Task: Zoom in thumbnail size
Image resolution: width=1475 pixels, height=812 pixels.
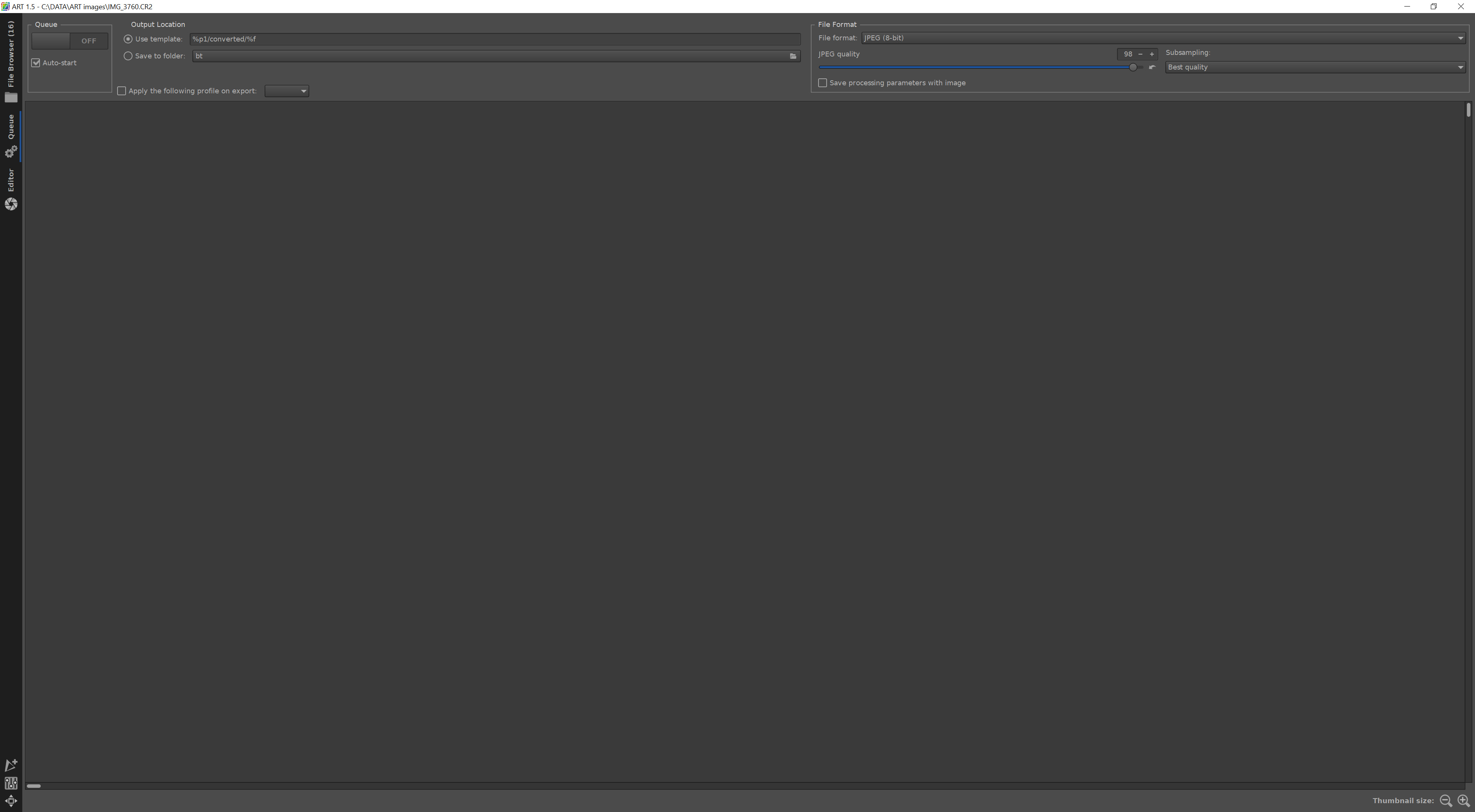Action: pyautogui.click(x=1463, y=800)
